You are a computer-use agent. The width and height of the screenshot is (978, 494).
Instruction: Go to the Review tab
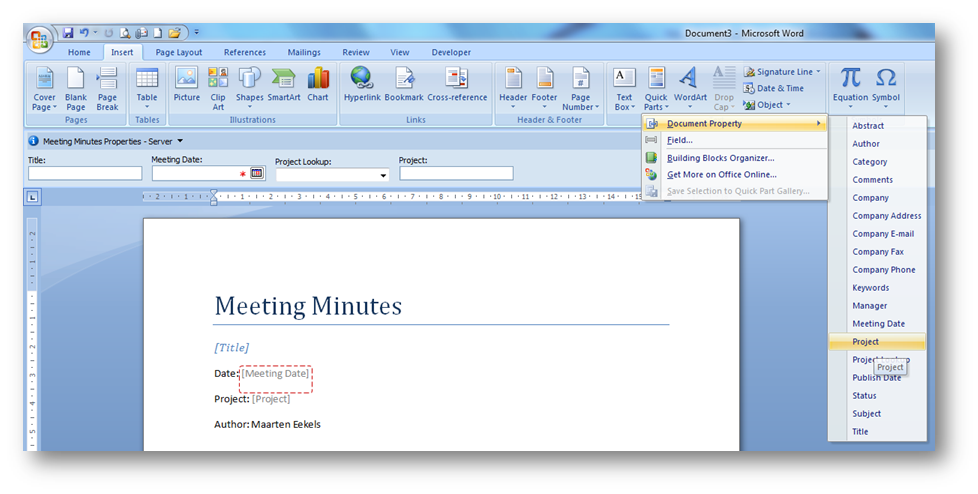(356, 52)
